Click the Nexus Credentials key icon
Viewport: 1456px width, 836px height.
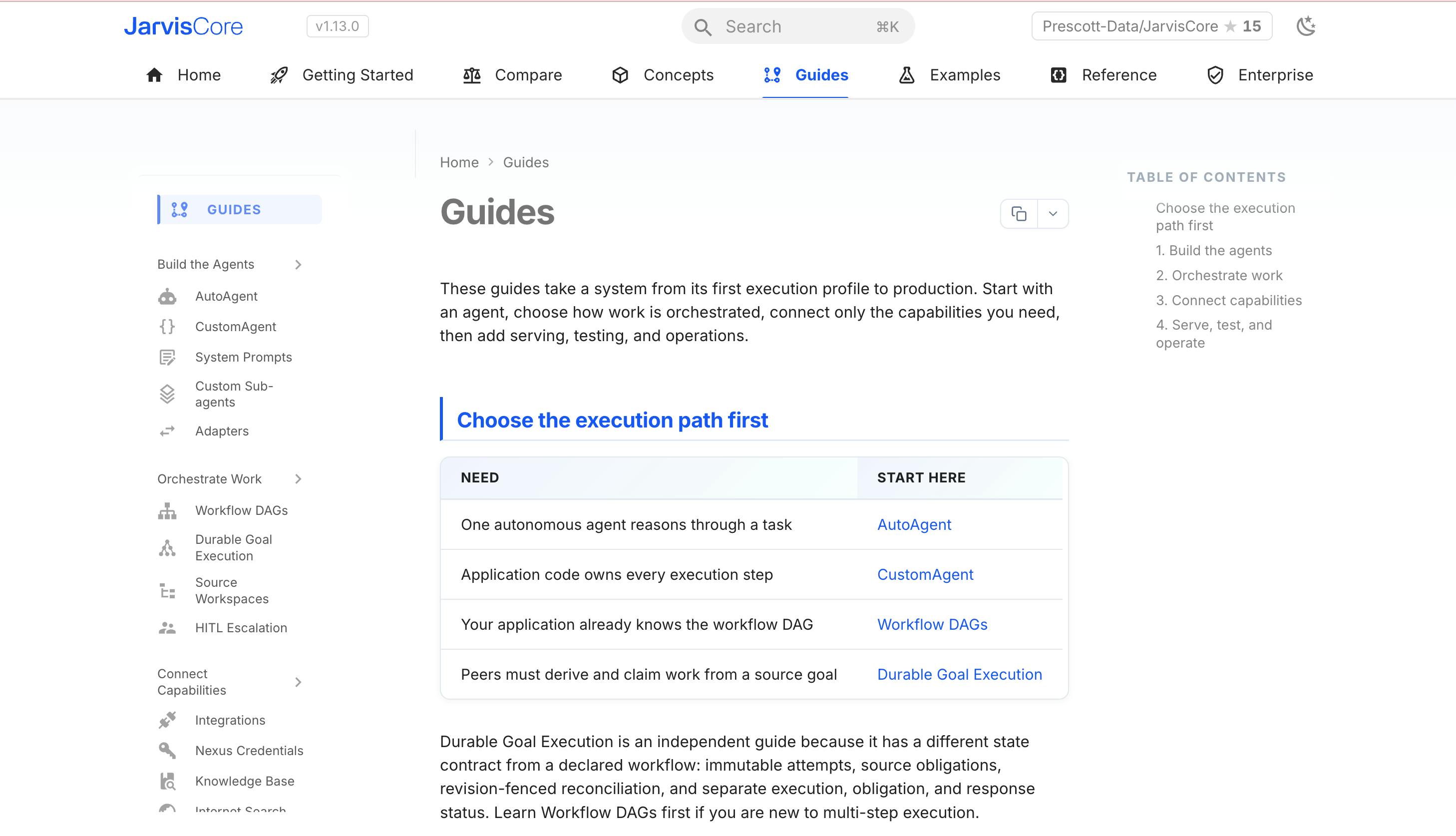pyautogui.click(x=167, y=751)
